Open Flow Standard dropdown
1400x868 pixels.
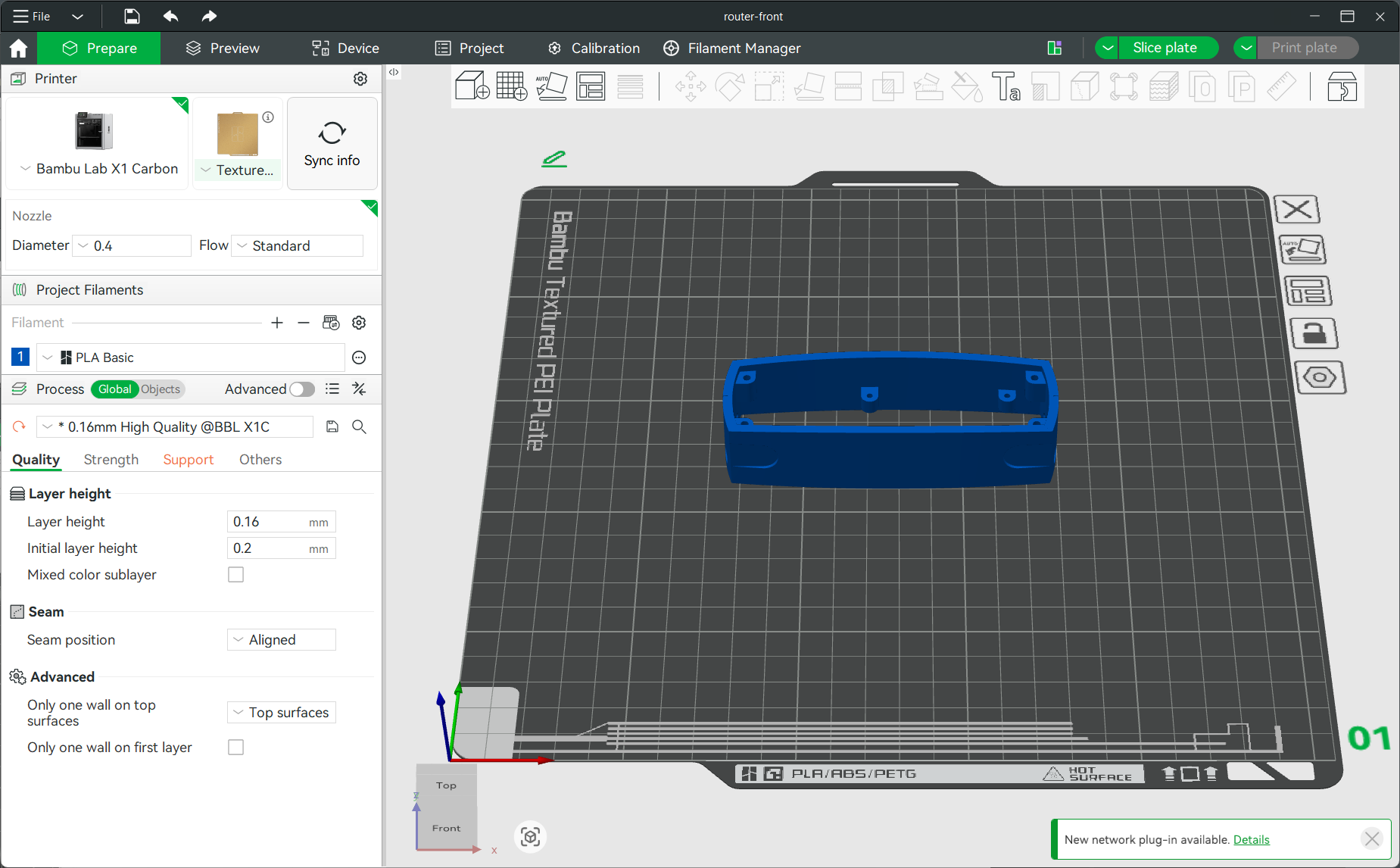[x=298, y=246]
